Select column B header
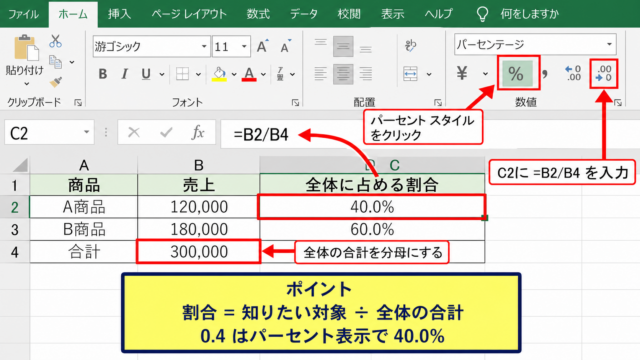Screen dimensions: 640x360 point(199,165)
